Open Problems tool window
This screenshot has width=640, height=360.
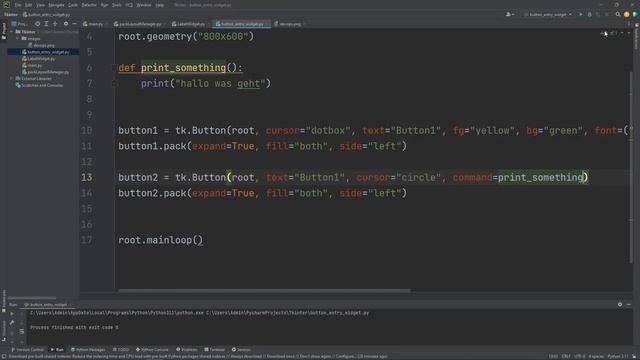click(187, 350)
